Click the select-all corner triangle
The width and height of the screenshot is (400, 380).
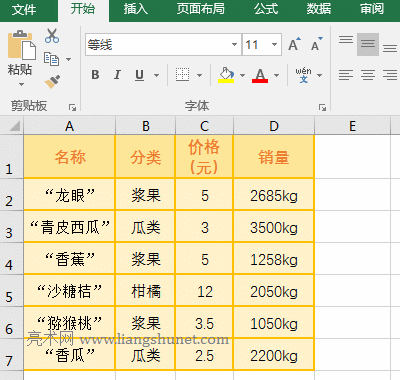click(14, 126)
